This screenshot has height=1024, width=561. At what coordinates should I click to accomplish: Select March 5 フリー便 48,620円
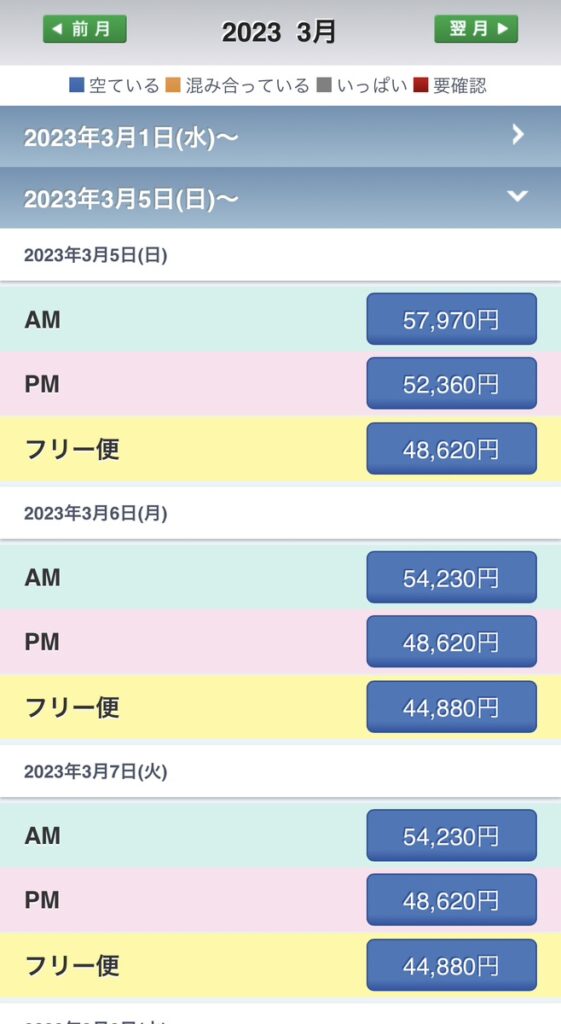[x=451, y=448]
